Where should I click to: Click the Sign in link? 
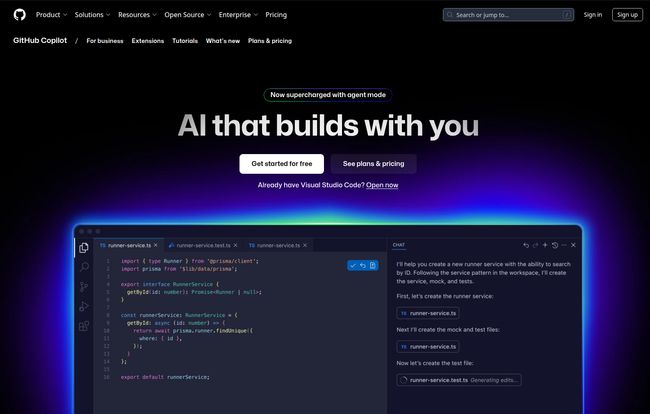593,15
